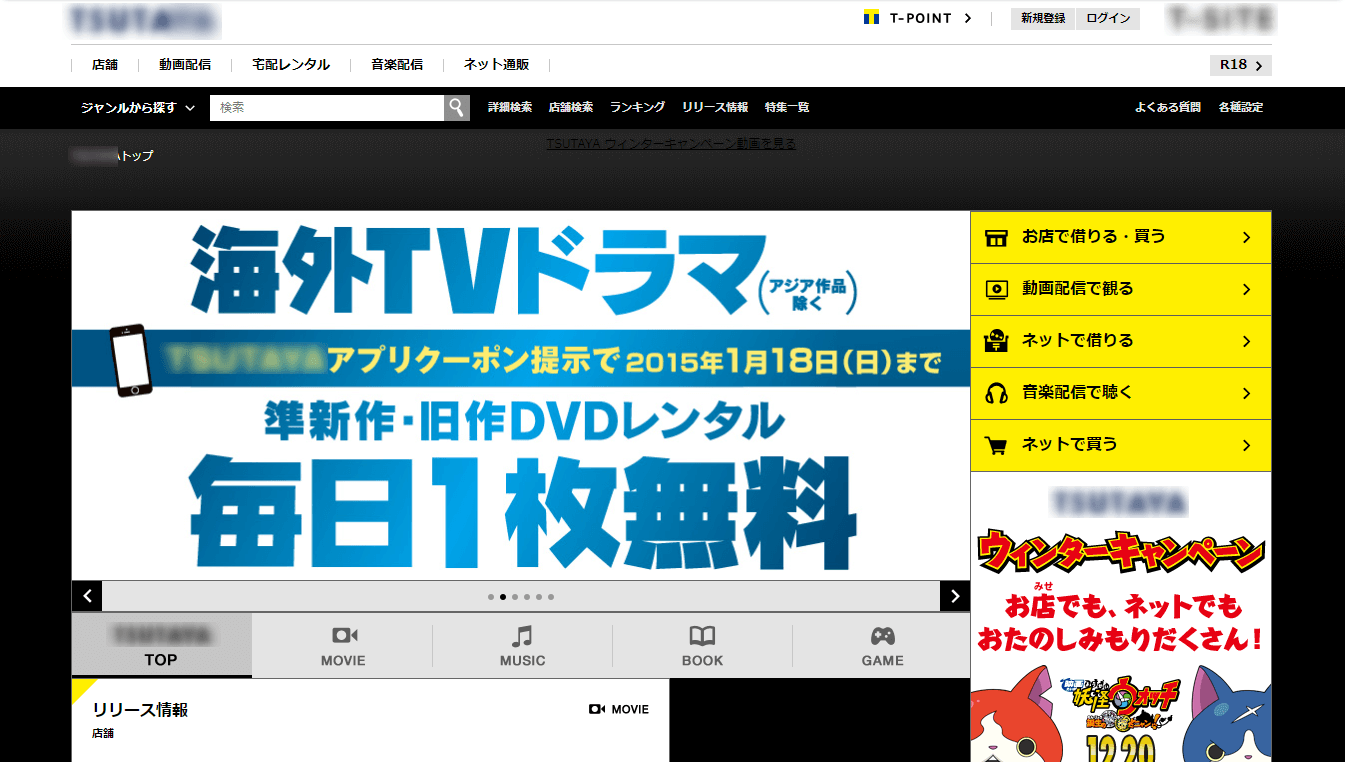
Task: Click the ウィンターキャンペーン sidebar banner
Action: (1121, 617)
